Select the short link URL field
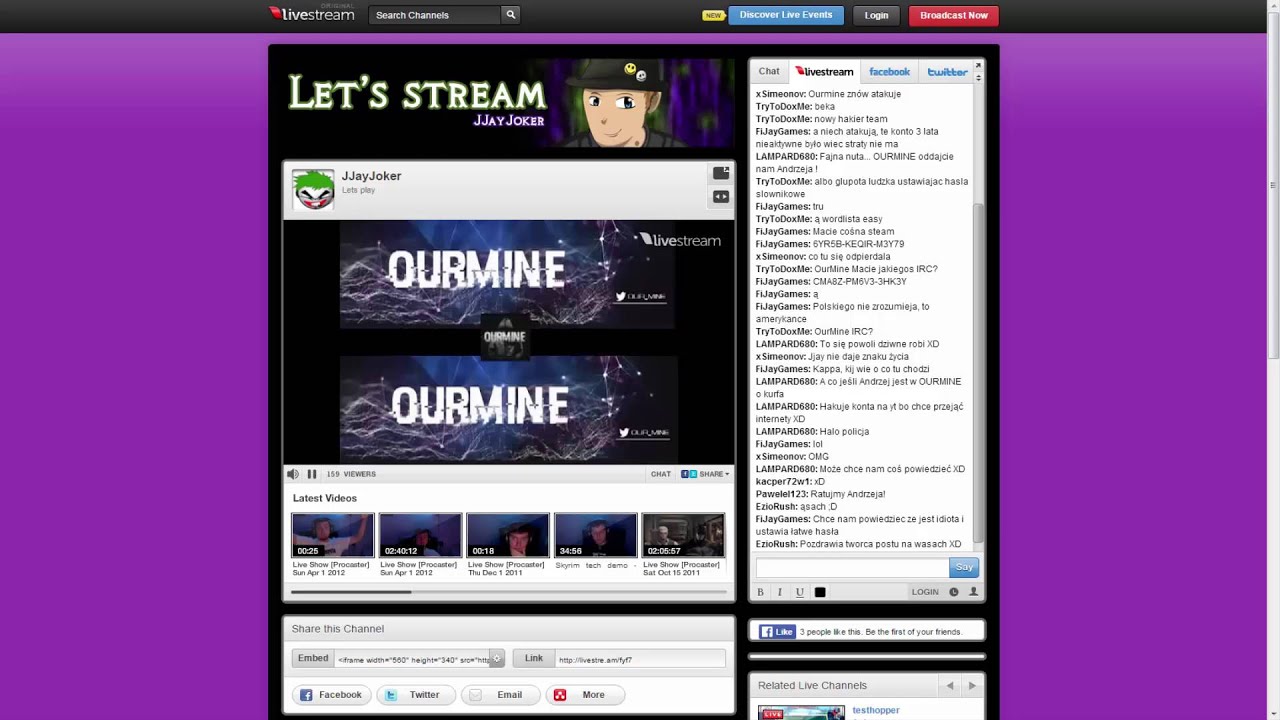Screen dimensions: 1280x720 point(639,659)
